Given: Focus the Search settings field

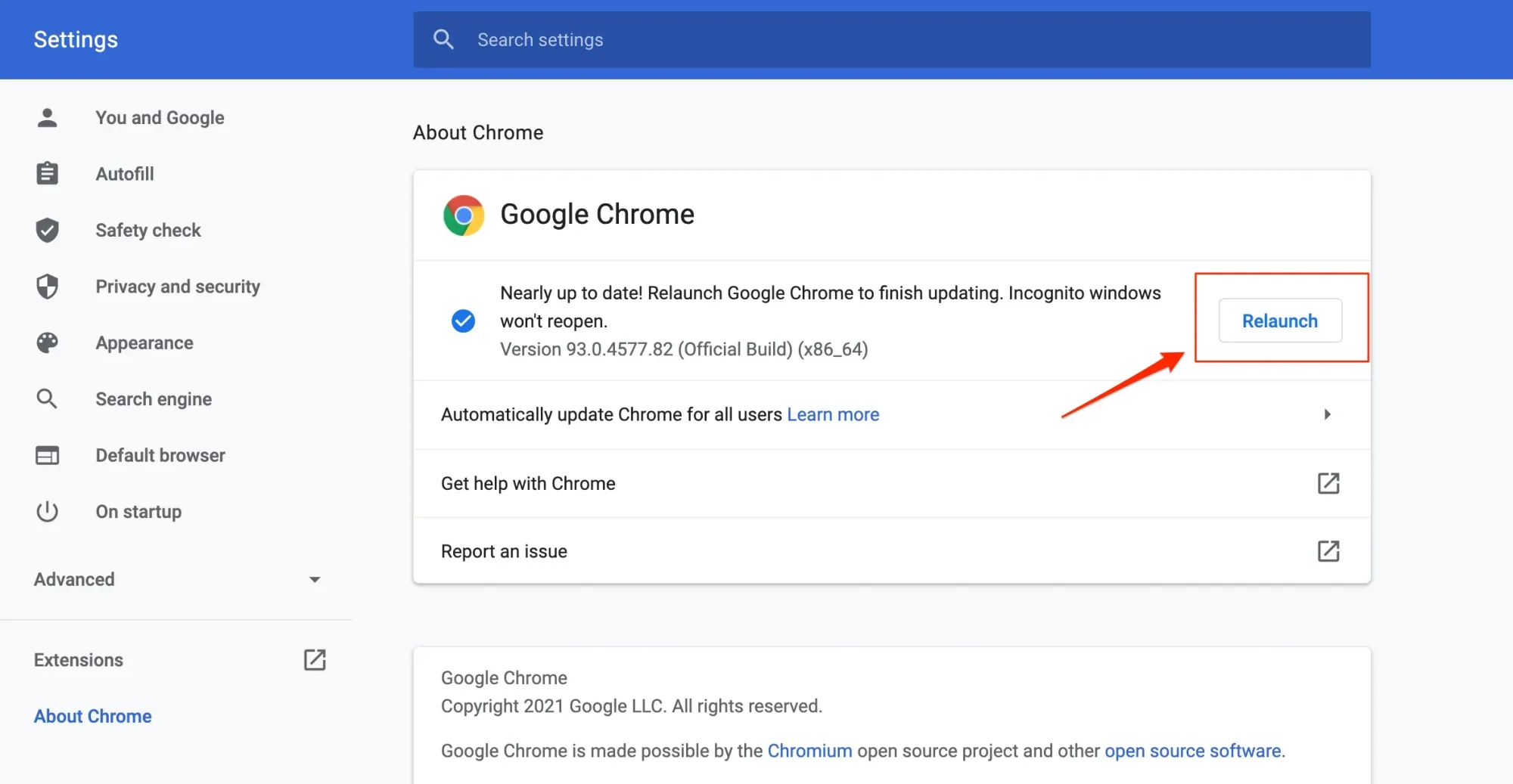Looking at the screenshot, I should pos(892,39).
